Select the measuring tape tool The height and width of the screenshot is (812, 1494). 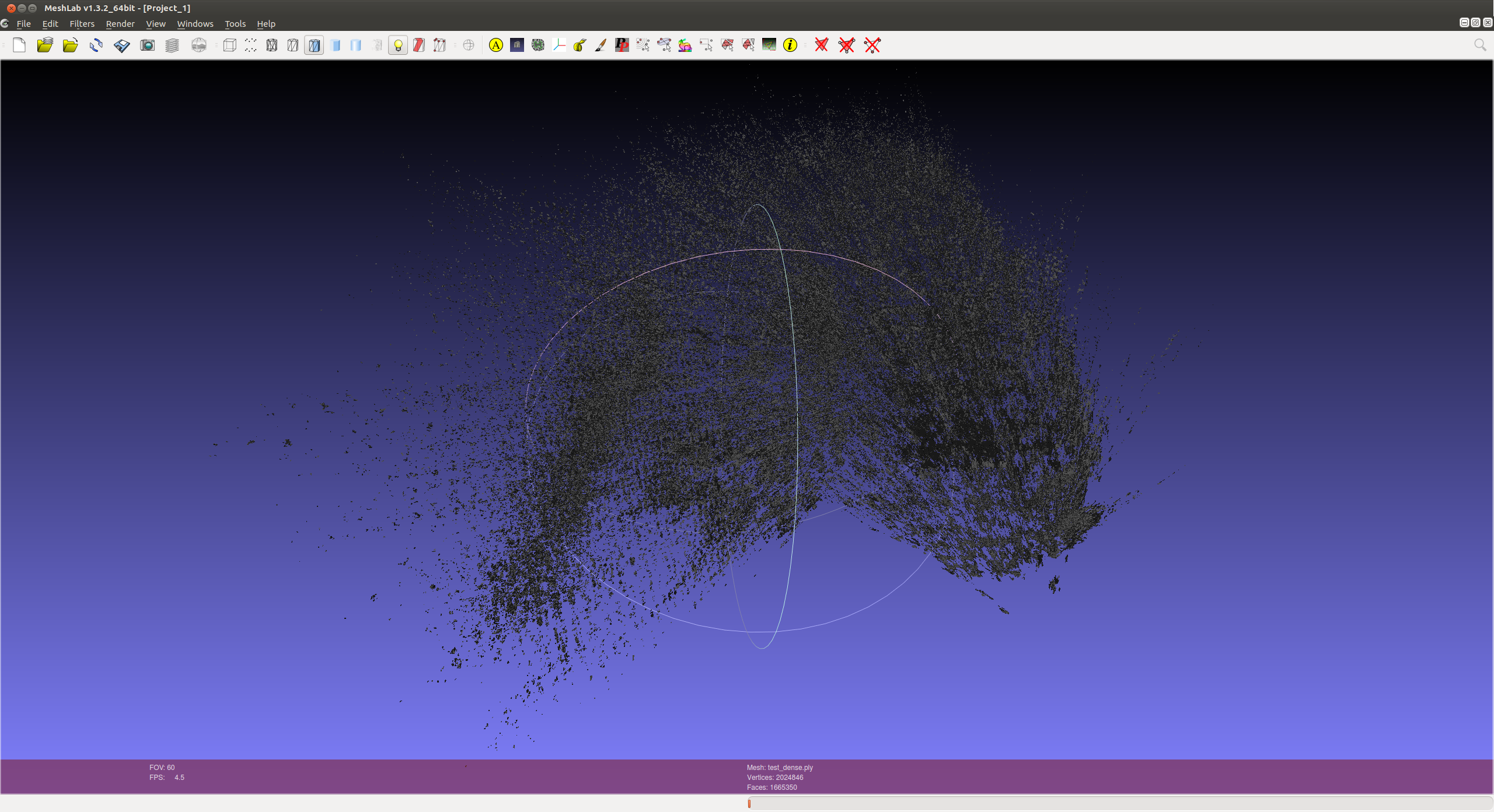[x=580, y=45]
